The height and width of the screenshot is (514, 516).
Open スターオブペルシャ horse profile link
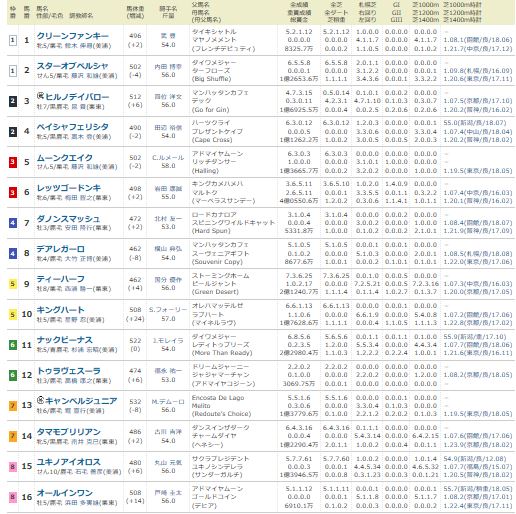72,66
